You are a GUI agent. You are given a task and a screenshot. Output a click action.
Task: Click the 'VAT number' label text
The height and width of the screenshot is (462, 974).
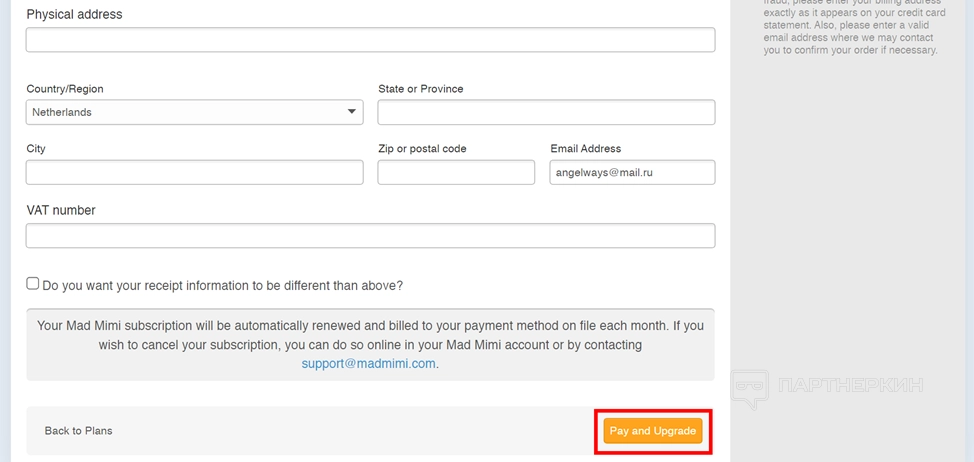[x=61, y=210]
